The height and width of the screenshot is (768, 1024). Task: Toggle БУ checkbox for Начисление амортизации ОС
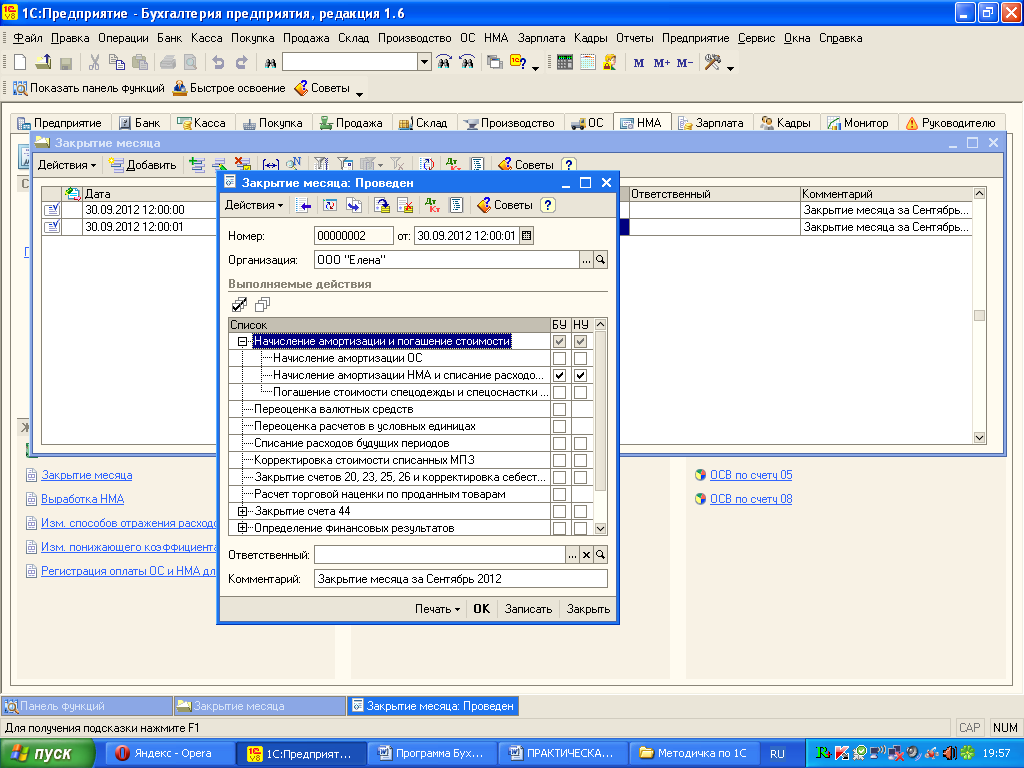click(x=559, y=359)
